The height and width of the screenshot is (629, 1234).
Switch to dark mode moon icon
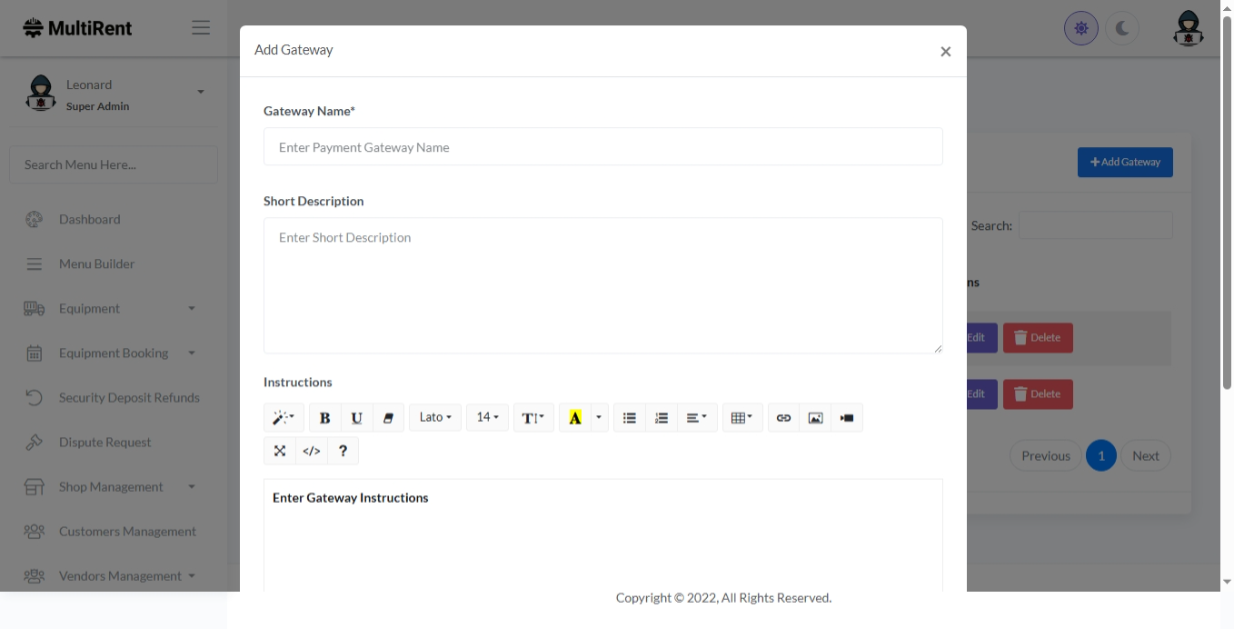[x=1122, y=28]
